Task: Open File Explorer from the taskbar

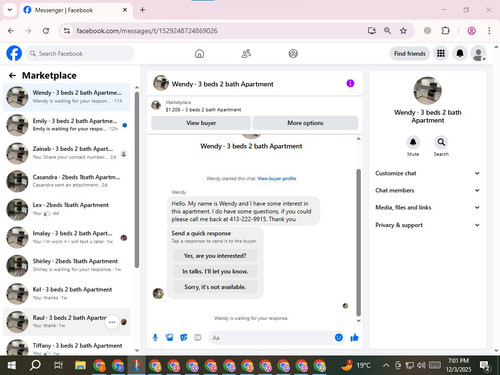Action: 80,366
